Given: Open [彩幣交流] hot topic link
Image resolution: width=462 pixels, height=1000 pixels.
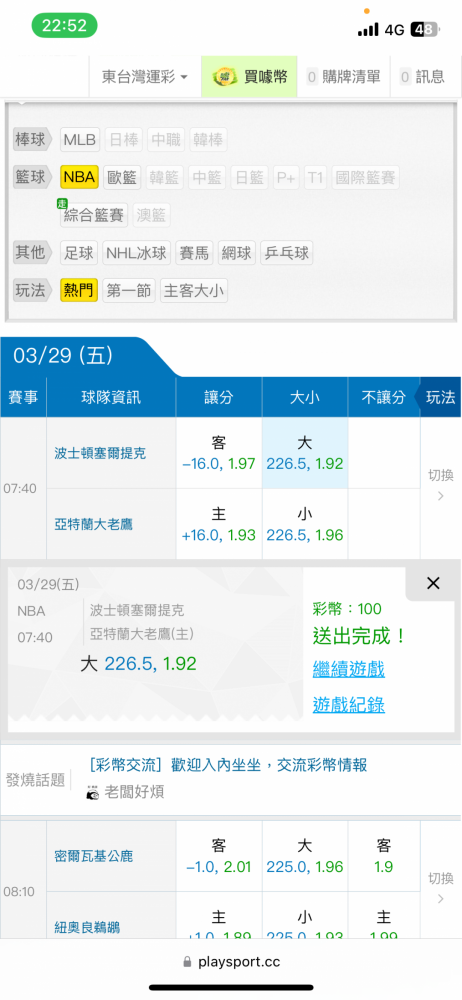Looking at the screenshot, I should [228, 765].
